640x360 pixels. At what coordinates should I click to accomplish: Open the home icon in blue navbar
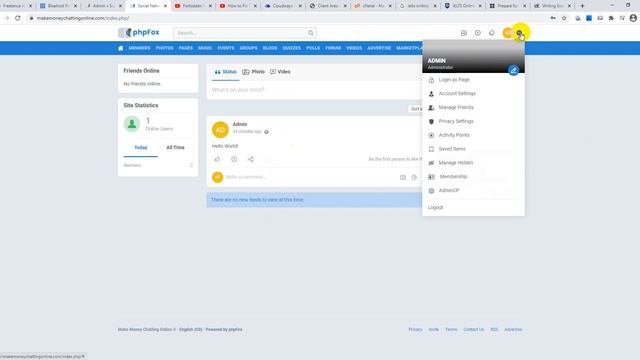coord(120,48)
